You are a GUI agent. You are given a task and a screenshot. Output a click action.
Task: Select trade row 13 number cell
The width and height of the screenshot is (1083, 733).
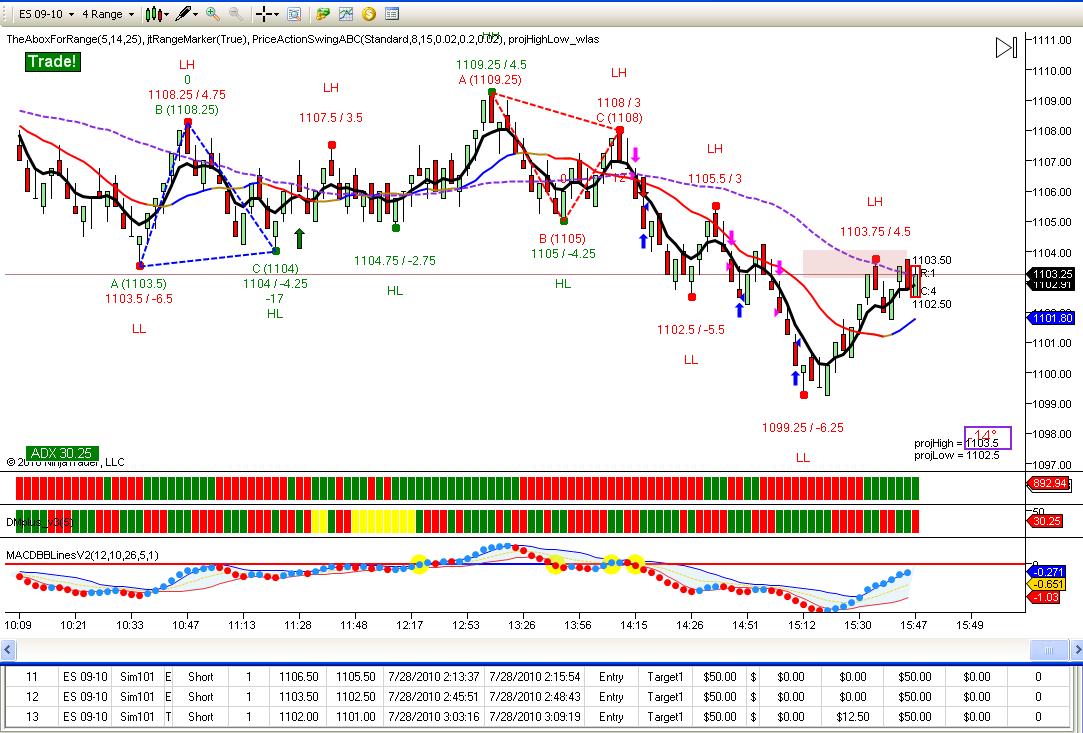[32, 716]
